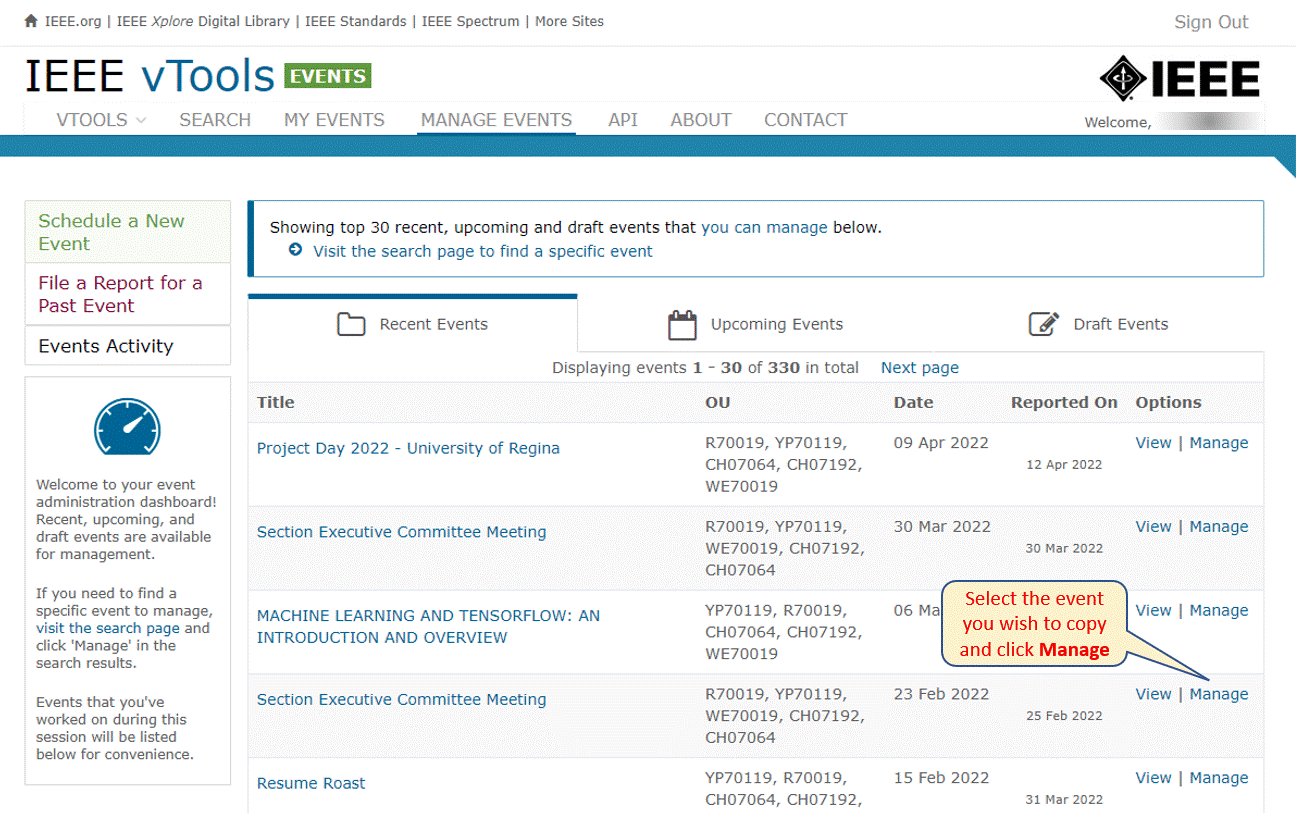Go to Next page of events

point(919,368)
